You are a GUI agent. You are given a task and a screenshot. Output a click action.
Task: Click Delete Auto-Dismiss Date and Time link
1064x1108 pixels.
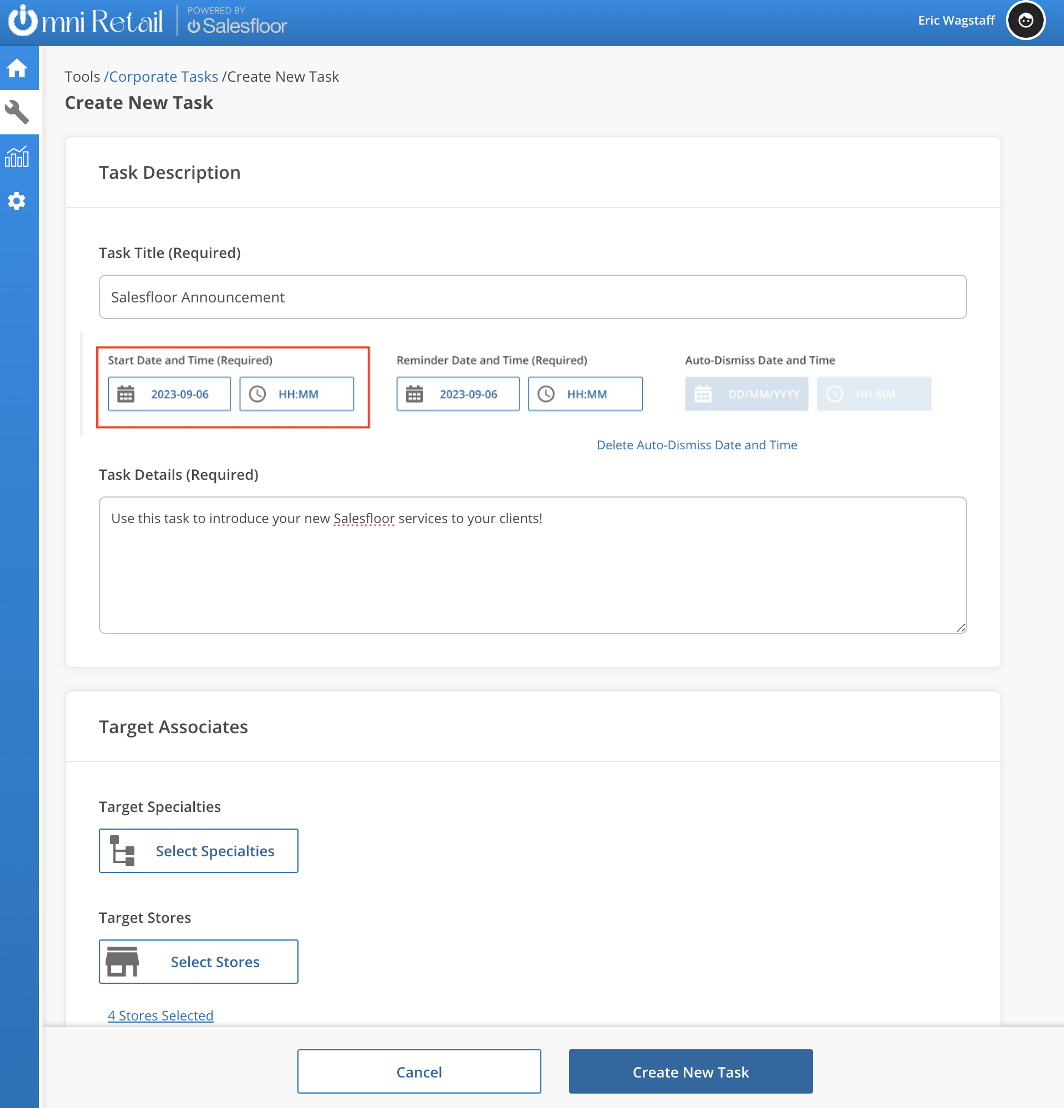(x=697, y=445)
